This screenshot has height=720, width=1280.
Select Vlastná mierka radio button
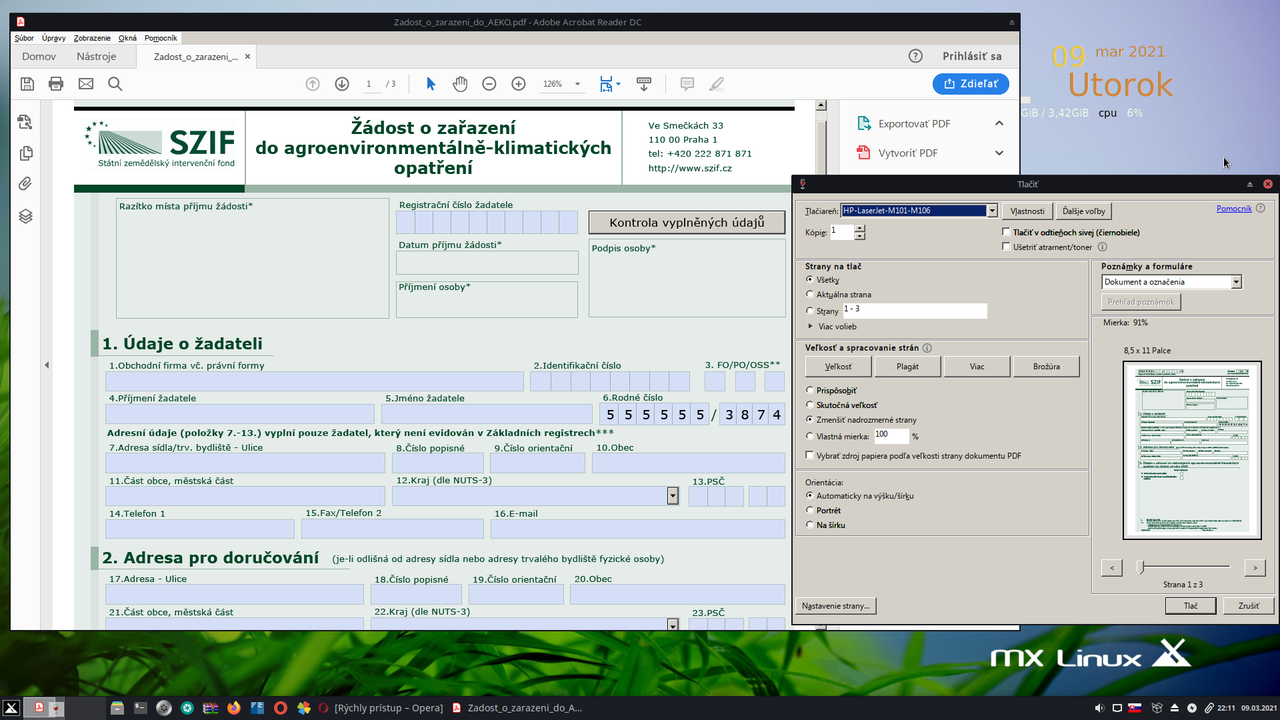pyautogui.click(x=810, y=436)
